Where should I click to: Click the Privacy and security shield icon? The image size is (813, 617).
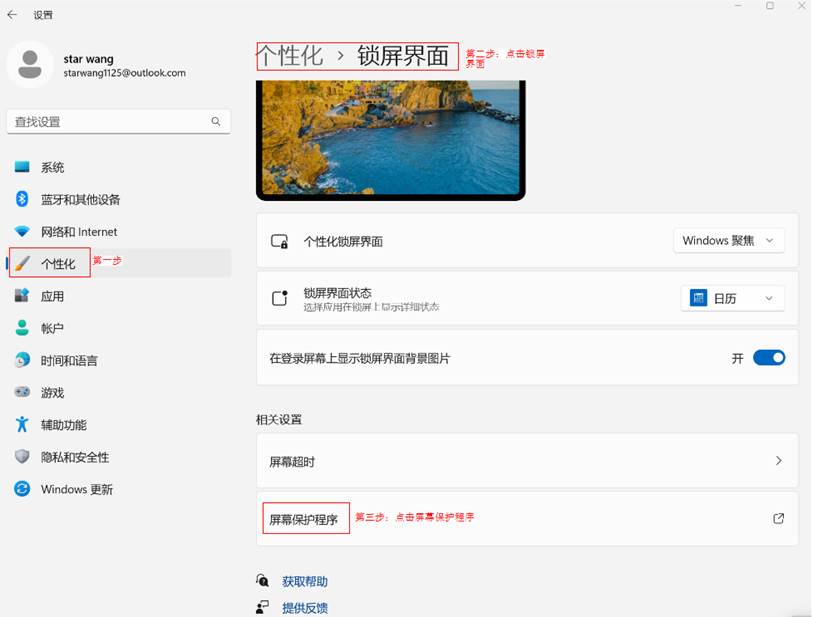pos(22,457)
